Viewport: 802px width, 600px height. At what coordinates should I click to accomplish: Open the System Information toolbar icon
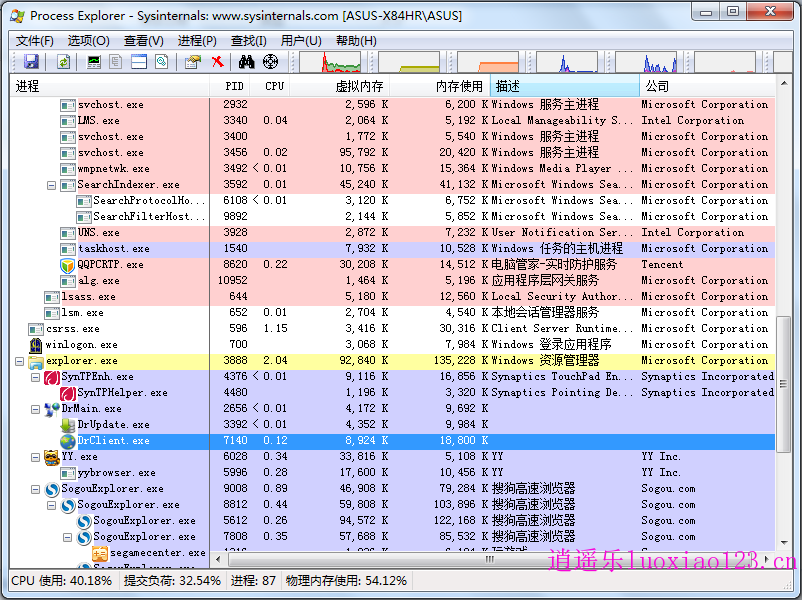tap(94, 62)
